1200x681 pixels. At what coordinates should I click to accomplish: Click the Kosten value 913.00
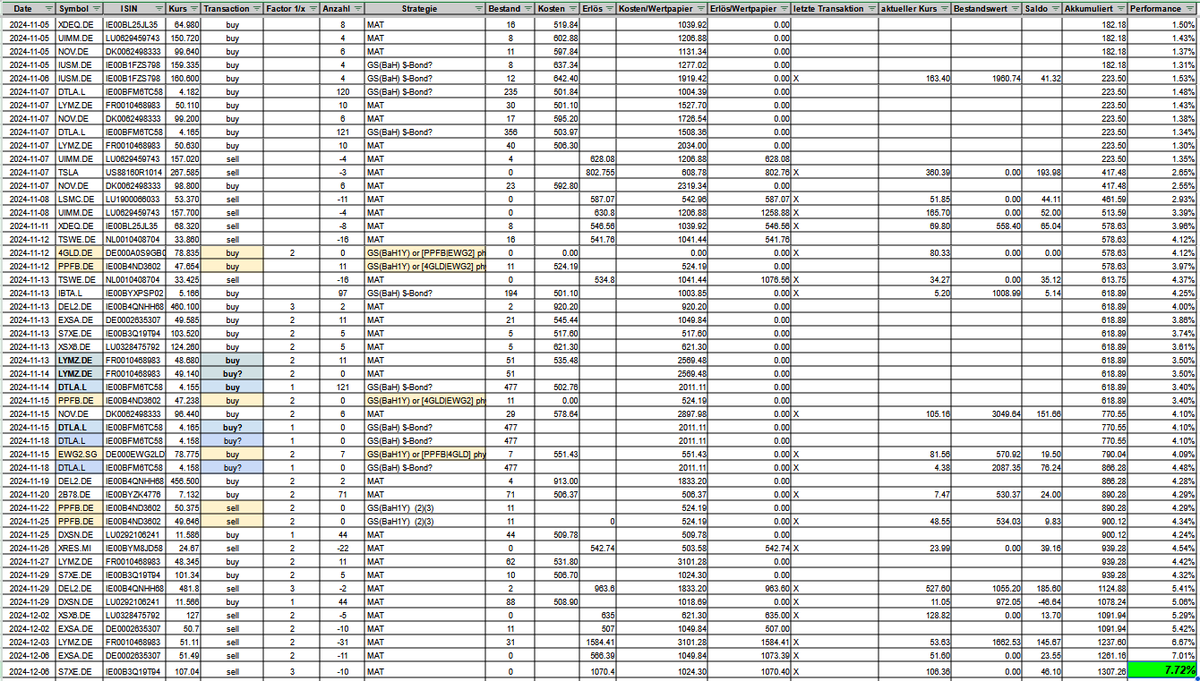point(565,480)
